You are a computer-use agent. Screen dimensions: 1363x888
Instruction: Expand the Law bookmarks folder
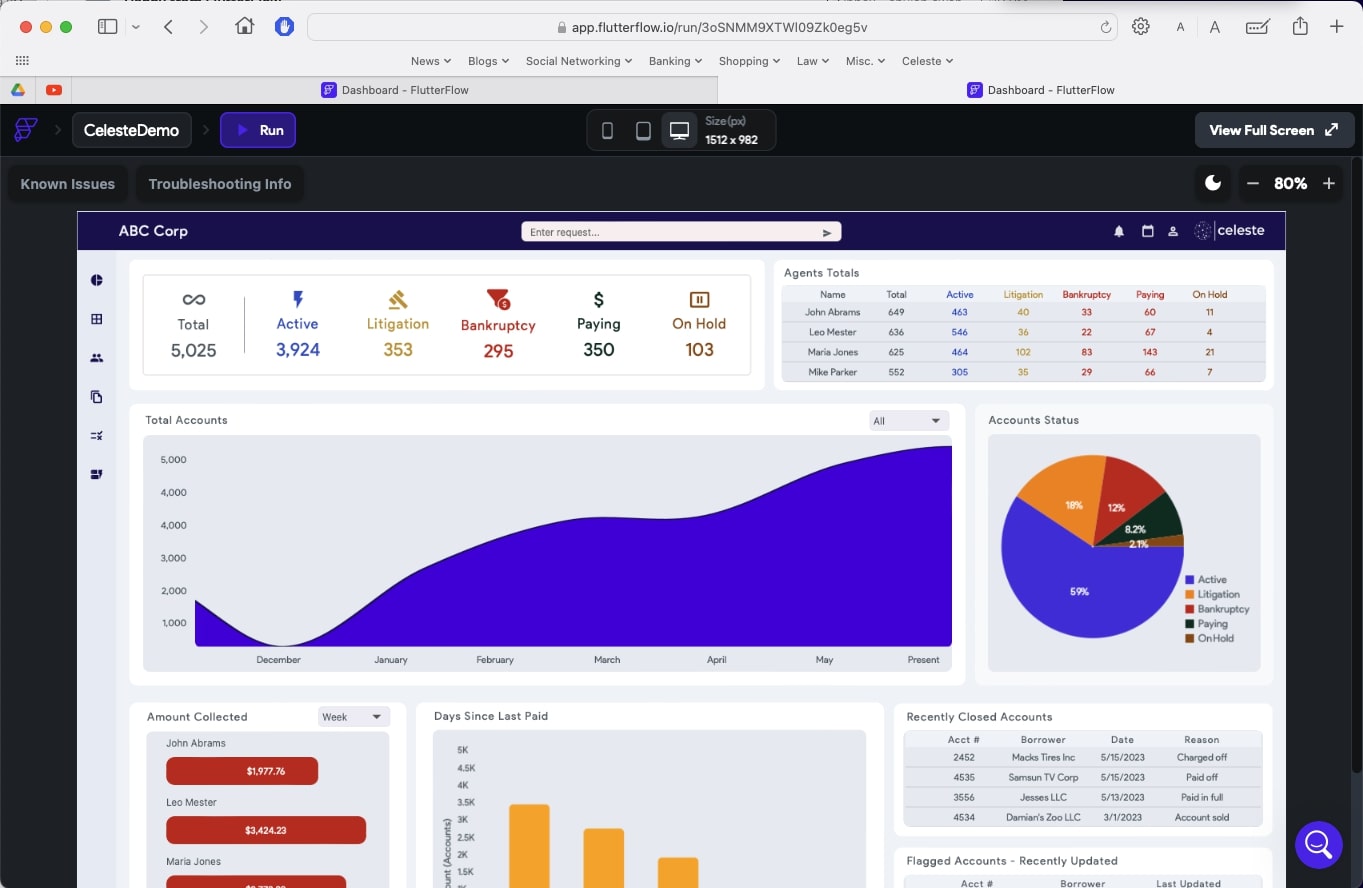[x=813, y=61]
